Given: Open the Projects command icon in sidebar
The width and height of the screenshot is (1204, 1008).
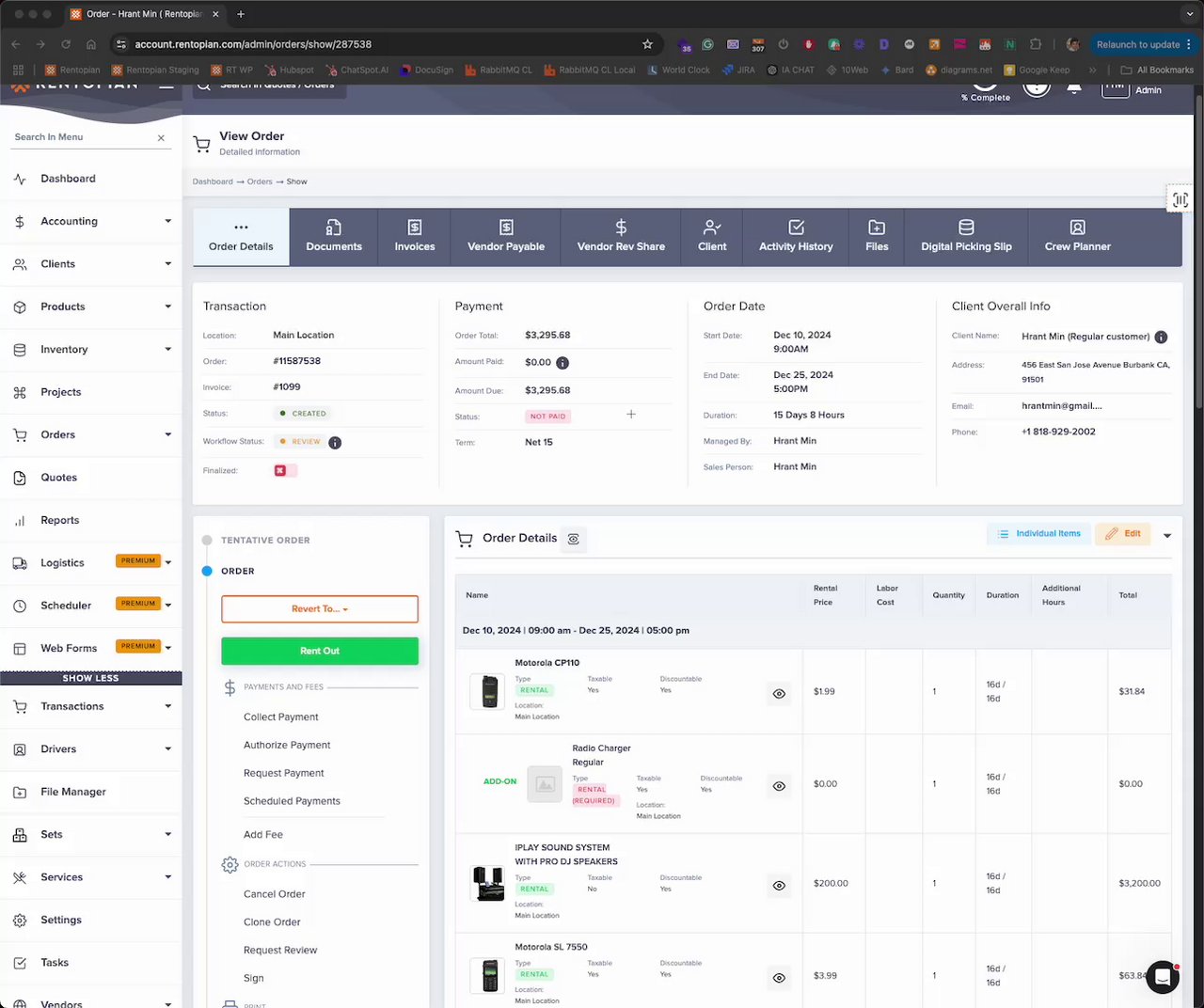Looking at the screenshot, I should [x=20, y=392].
